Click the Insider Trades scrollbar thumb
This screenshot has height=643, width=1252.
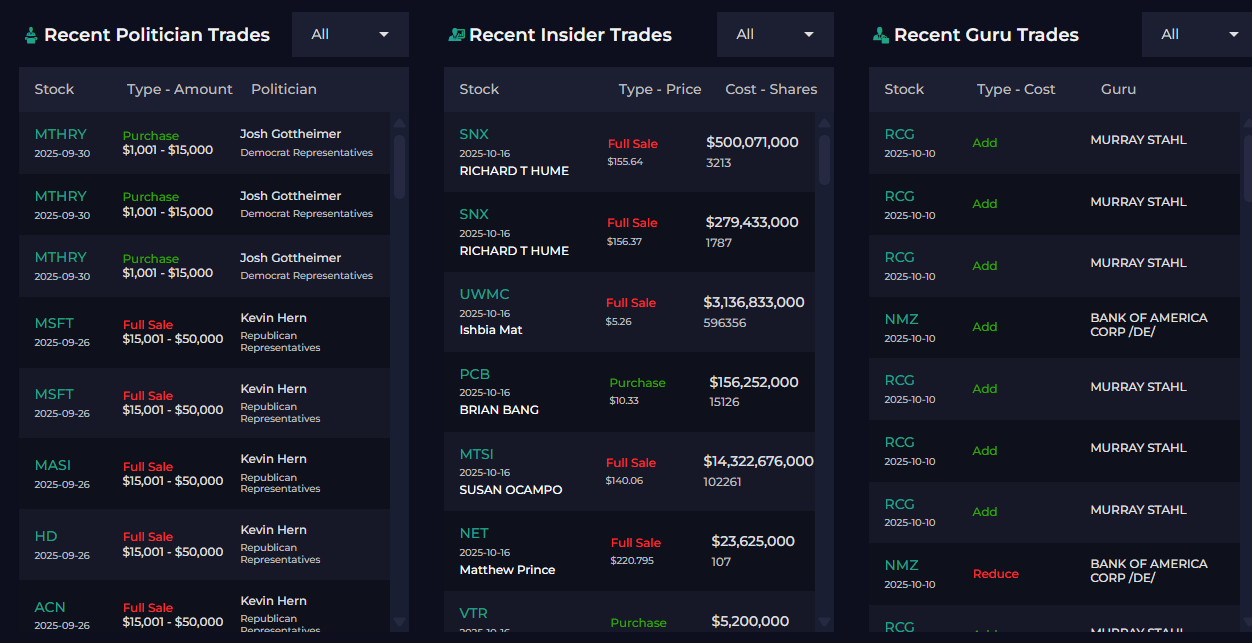[x=825, y=160]
